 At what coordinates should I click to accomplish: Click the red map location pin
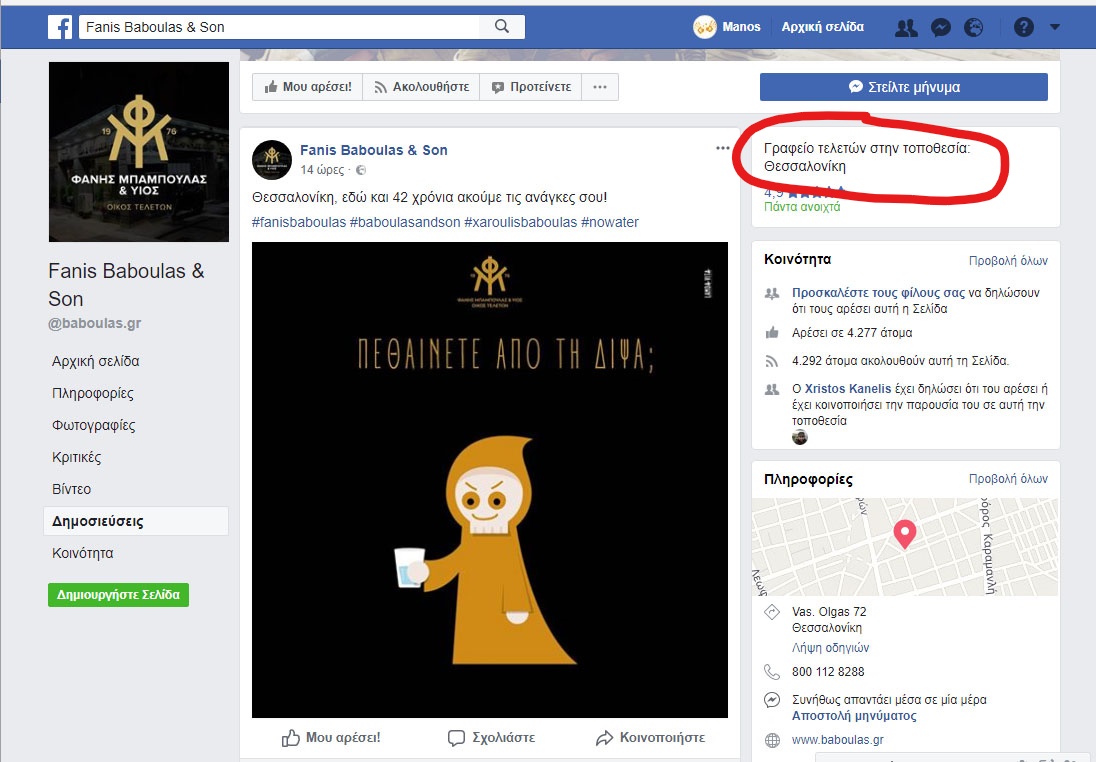click(905, 534)
